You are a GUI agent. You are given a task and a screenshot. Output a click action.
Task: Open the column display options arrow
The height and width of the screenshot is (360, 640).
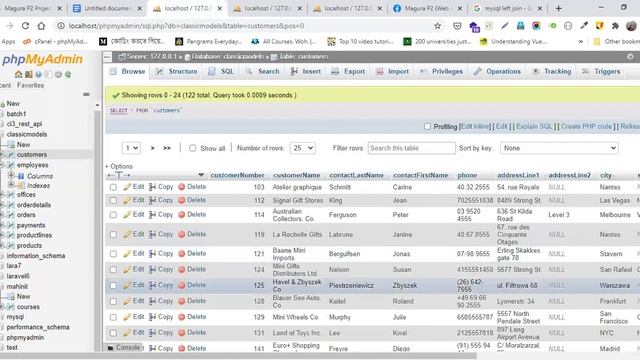pos(201,175)
